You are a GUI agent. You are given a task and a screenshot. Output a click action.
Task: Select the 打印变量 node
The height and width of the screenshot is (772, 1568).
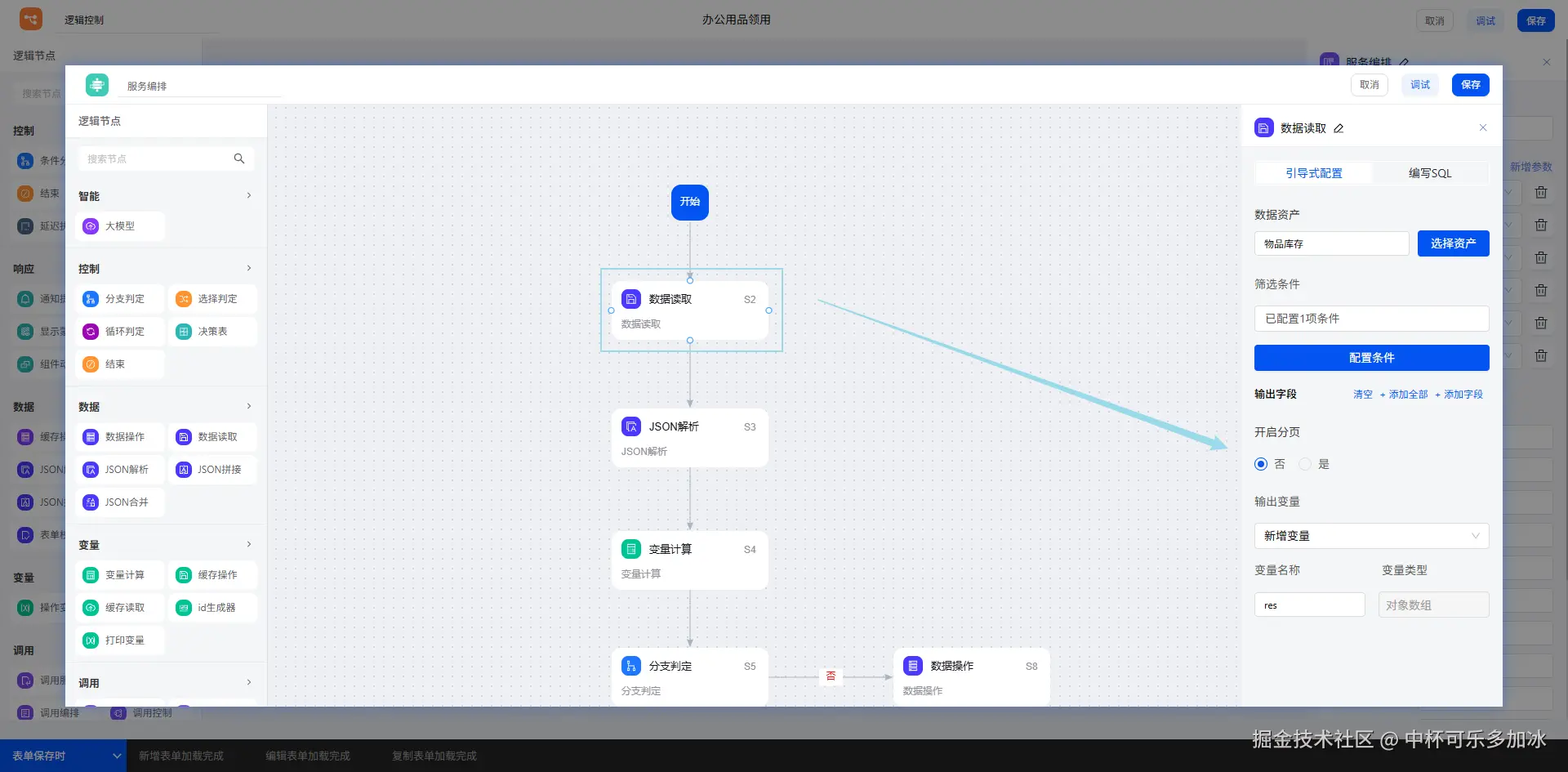[120, 640]
